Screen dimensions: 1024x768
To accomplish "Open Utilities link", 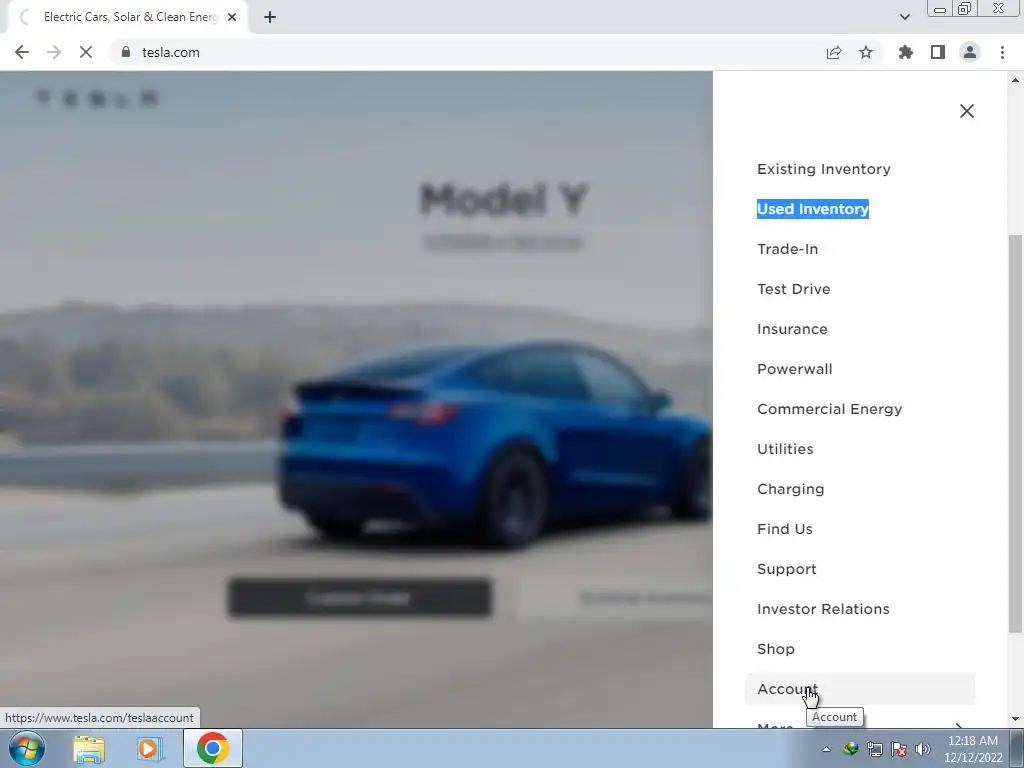I will pyautogui.click(x=785, y=449).
